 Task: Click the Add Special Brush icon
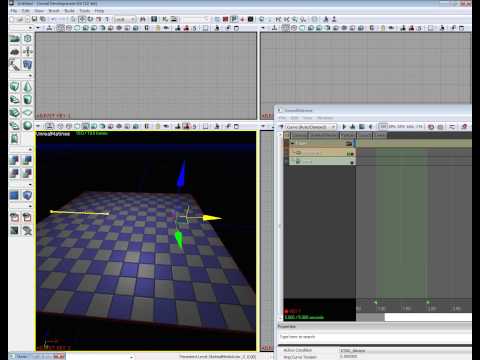[x=14, y=195]
